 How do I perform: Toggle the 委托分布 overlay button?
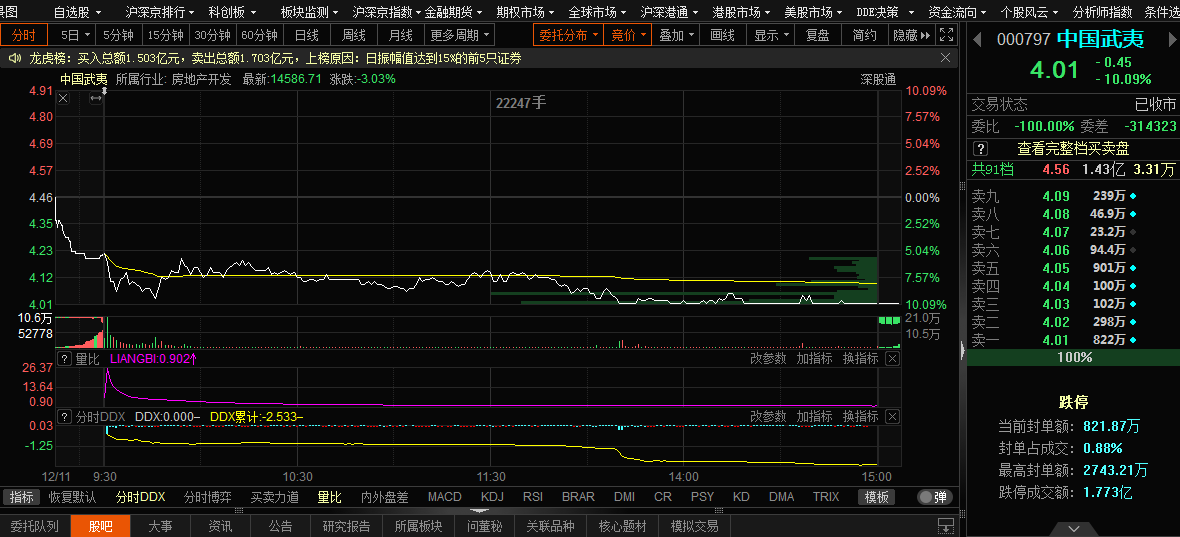tap(568, 35)
